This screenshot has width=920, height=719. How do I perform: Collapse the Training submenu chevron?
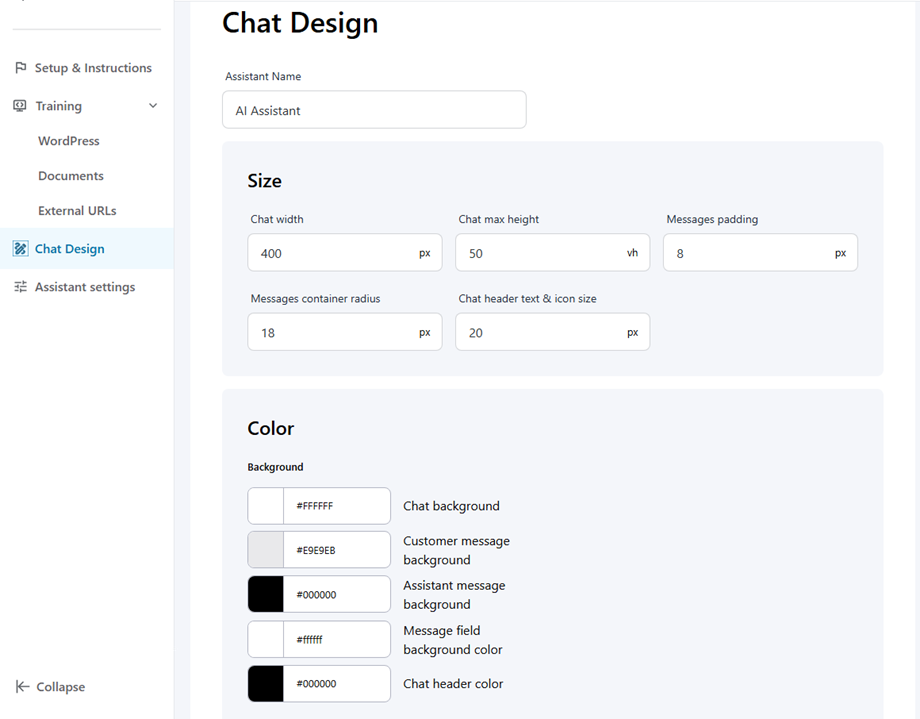tap(153, 106)
